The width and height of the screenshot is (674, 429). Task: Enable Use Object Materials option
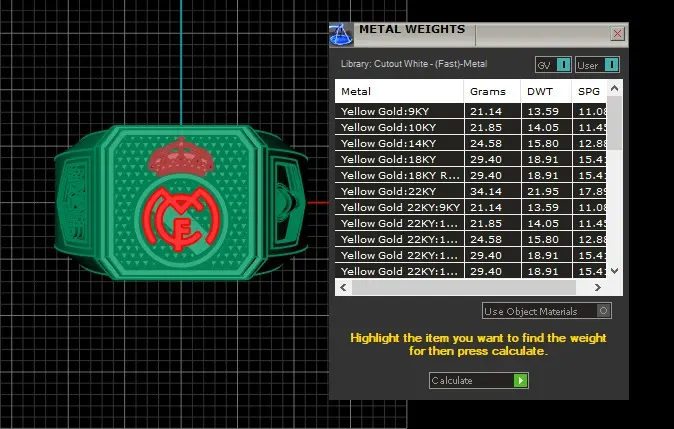point(603,311)
